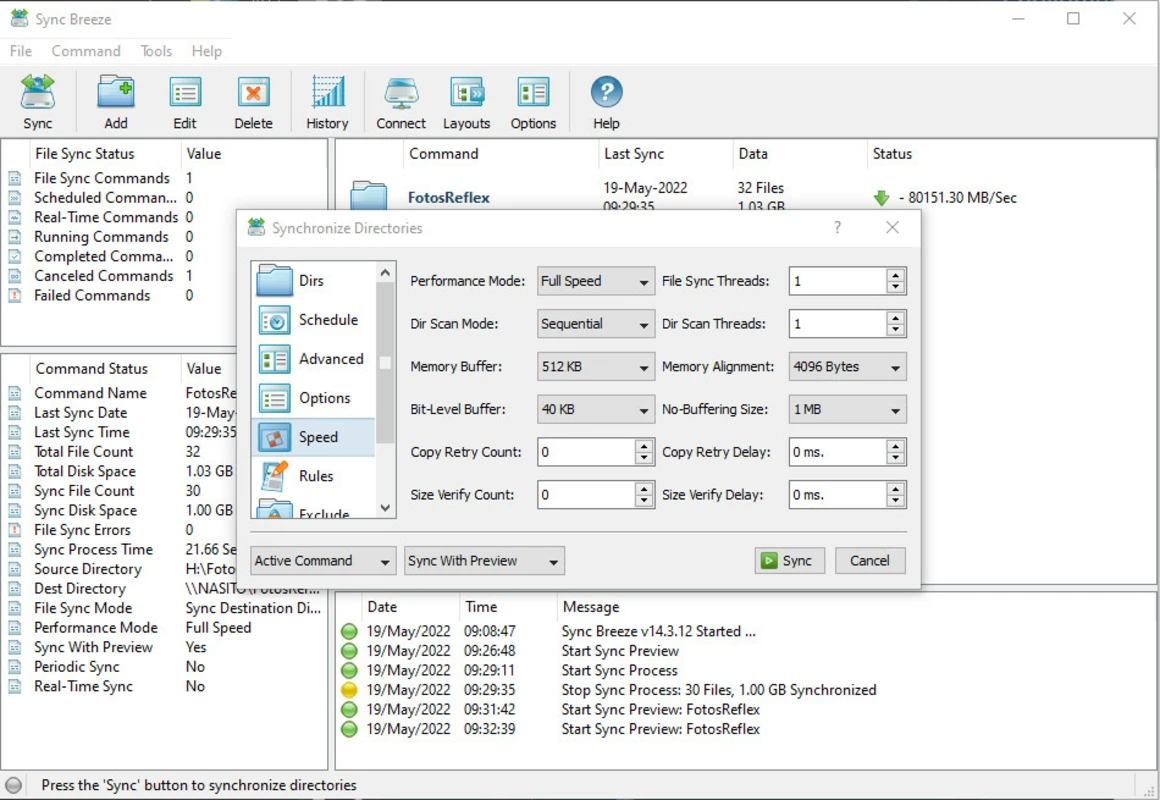The height and width of the screenshot is (800, 1160).
Task: Increase File Sync Threads value
Action: 895,275
